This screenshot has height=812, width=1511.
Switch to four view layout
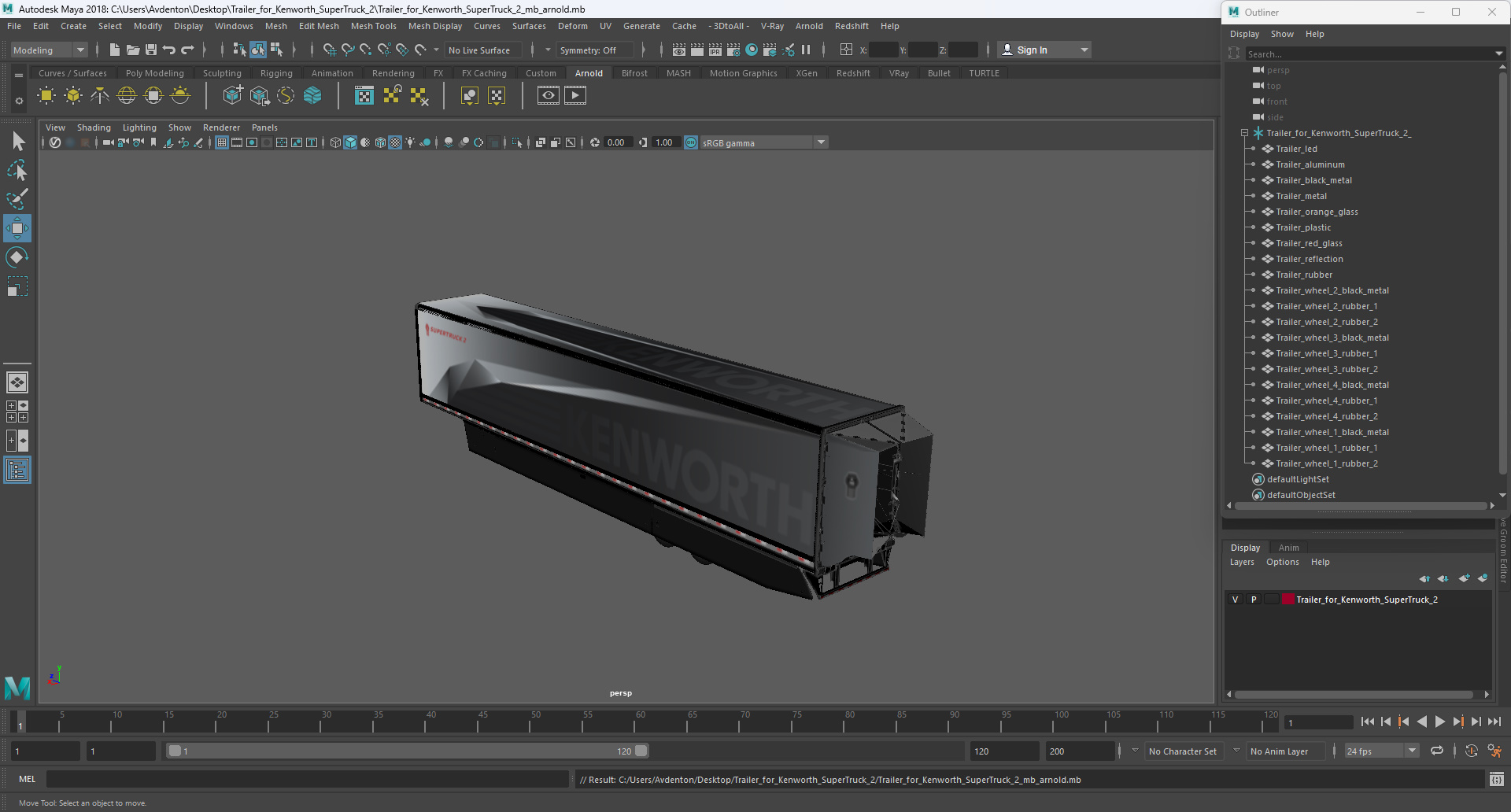(17, 412)
